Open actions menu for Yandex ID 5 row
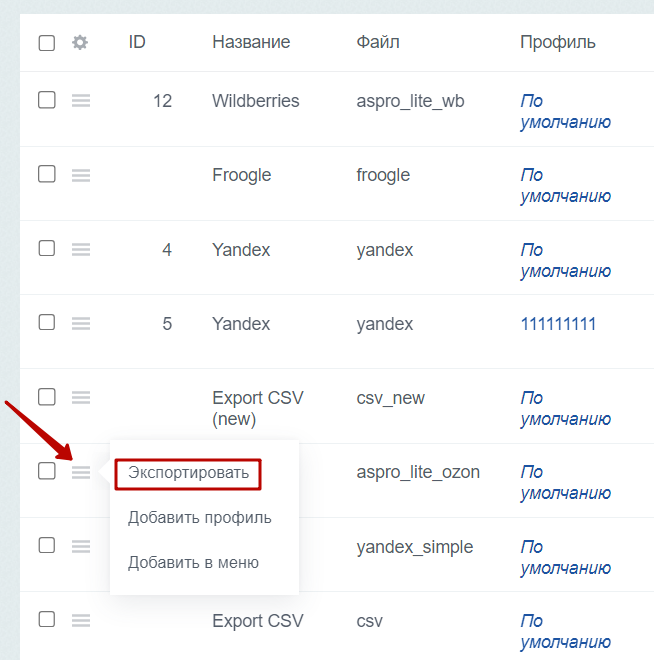Viewport: 654px width, 660px height. click(81, 324)
